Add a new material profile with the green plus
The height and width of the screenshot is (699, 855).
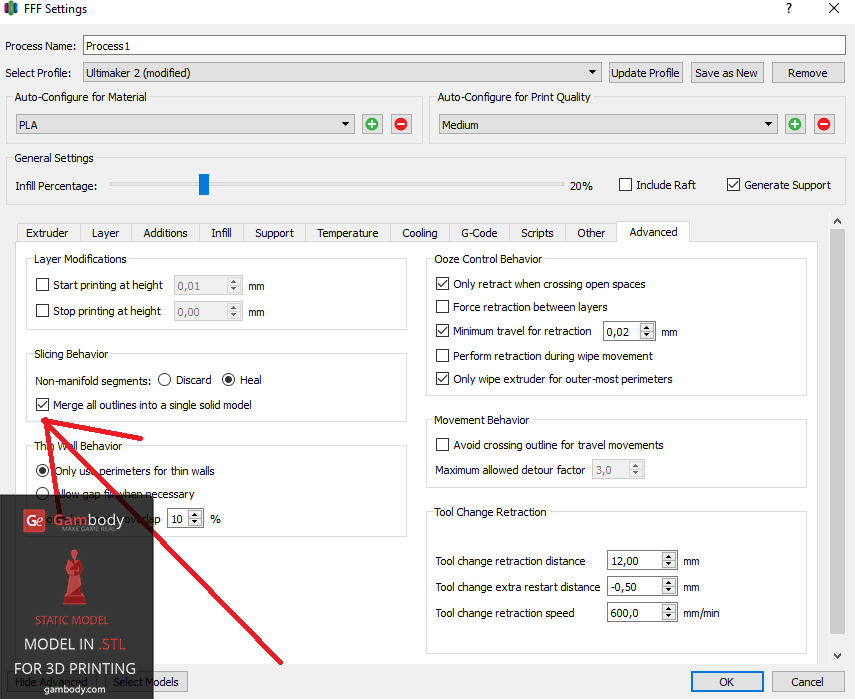coord(371,123)
